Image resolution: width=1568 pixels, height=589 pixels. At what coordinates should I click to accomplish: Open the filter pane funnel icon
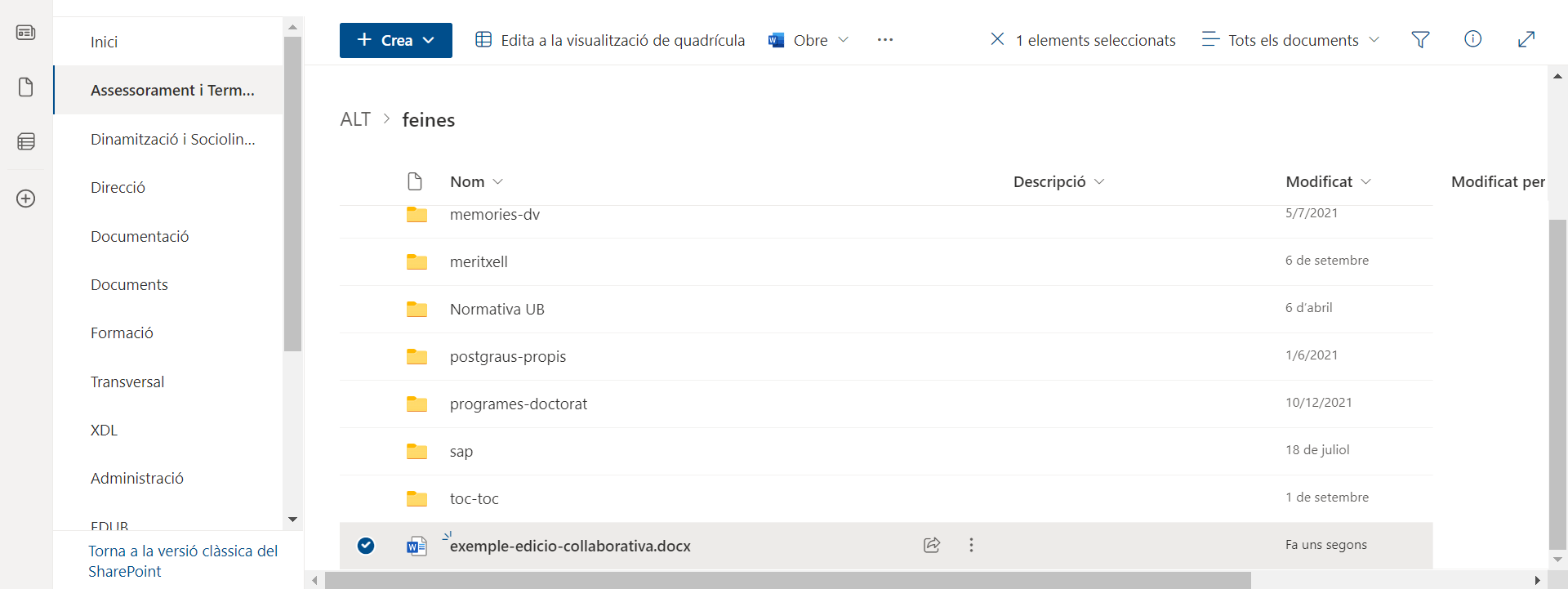pos(1420,40)
